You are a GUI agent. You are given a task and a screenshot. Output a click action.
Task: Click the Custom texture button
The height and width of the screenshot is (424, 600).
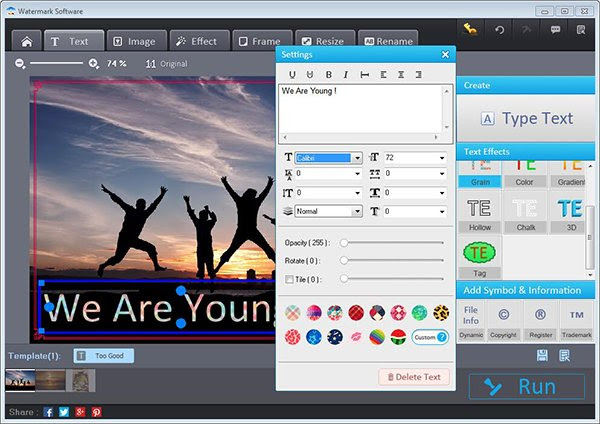click(x=430, y=337)
